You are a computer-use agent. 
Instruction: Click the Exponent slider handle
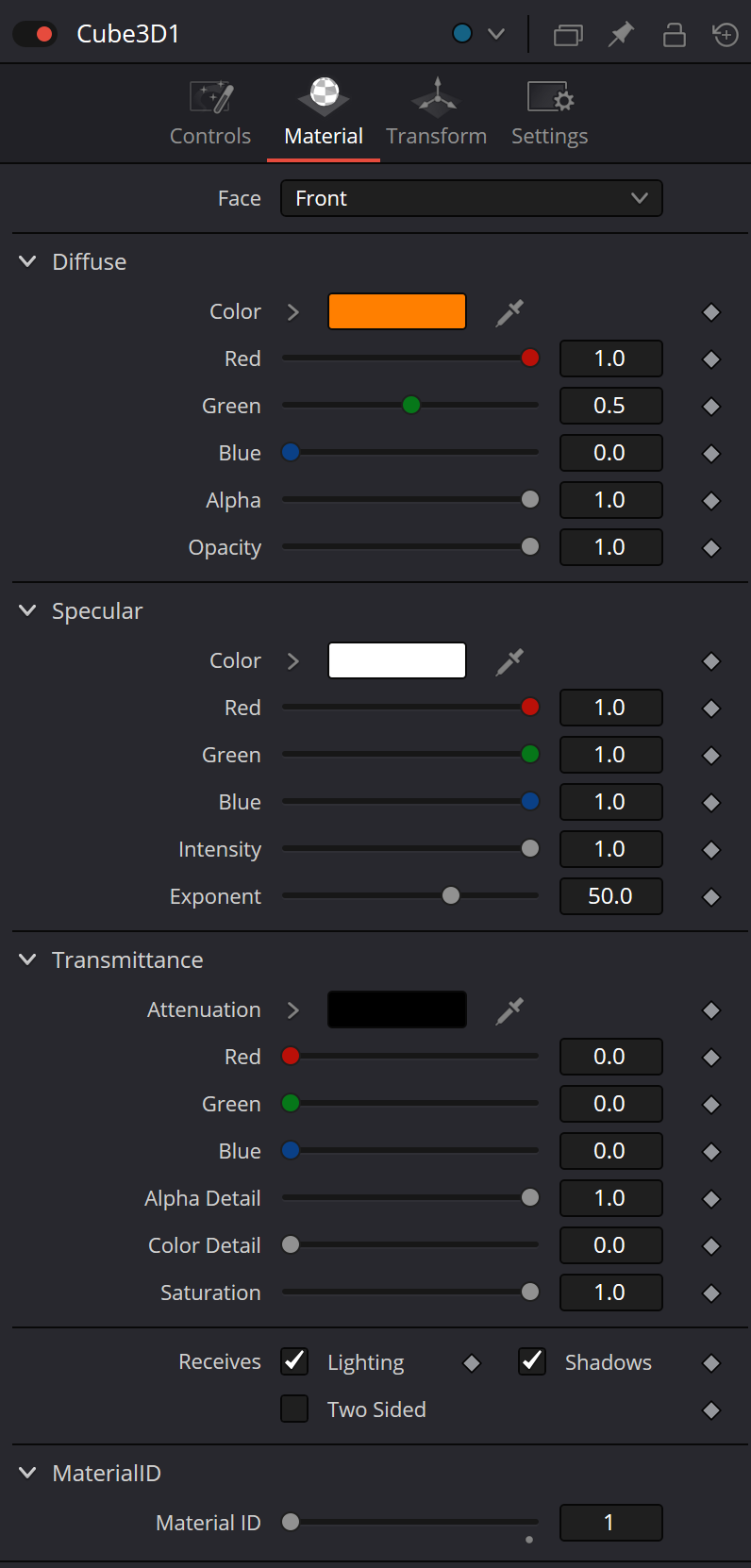click(x=451, y=895)
